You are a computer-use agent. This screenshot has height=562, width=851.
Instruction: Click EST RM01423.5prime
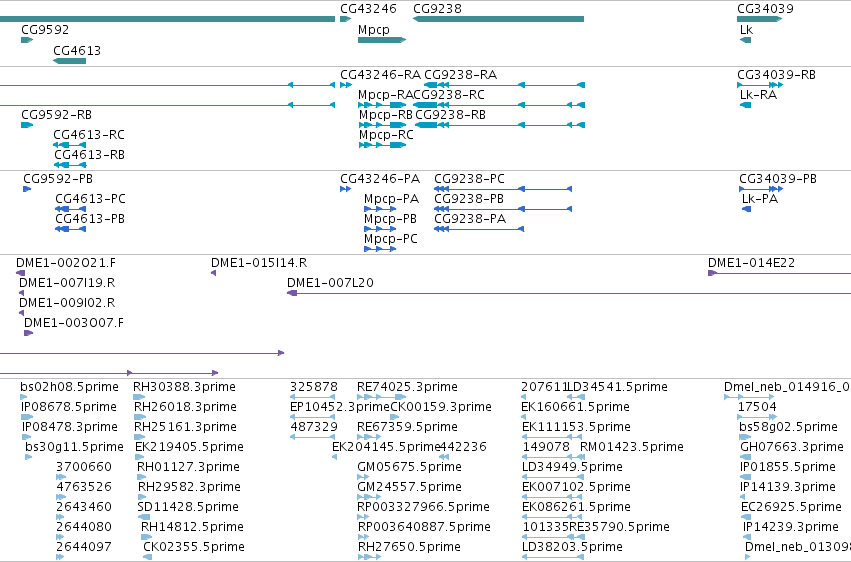tap(632, 448)
